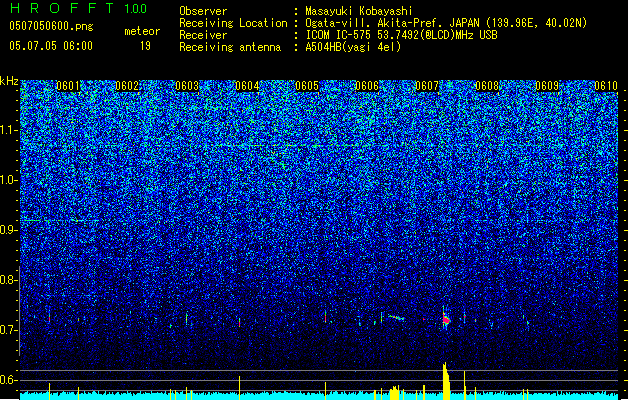The width and height of the screenshot is (629, 400).
Task: Click the meteor count 19
Action: (x=145, y=46)
